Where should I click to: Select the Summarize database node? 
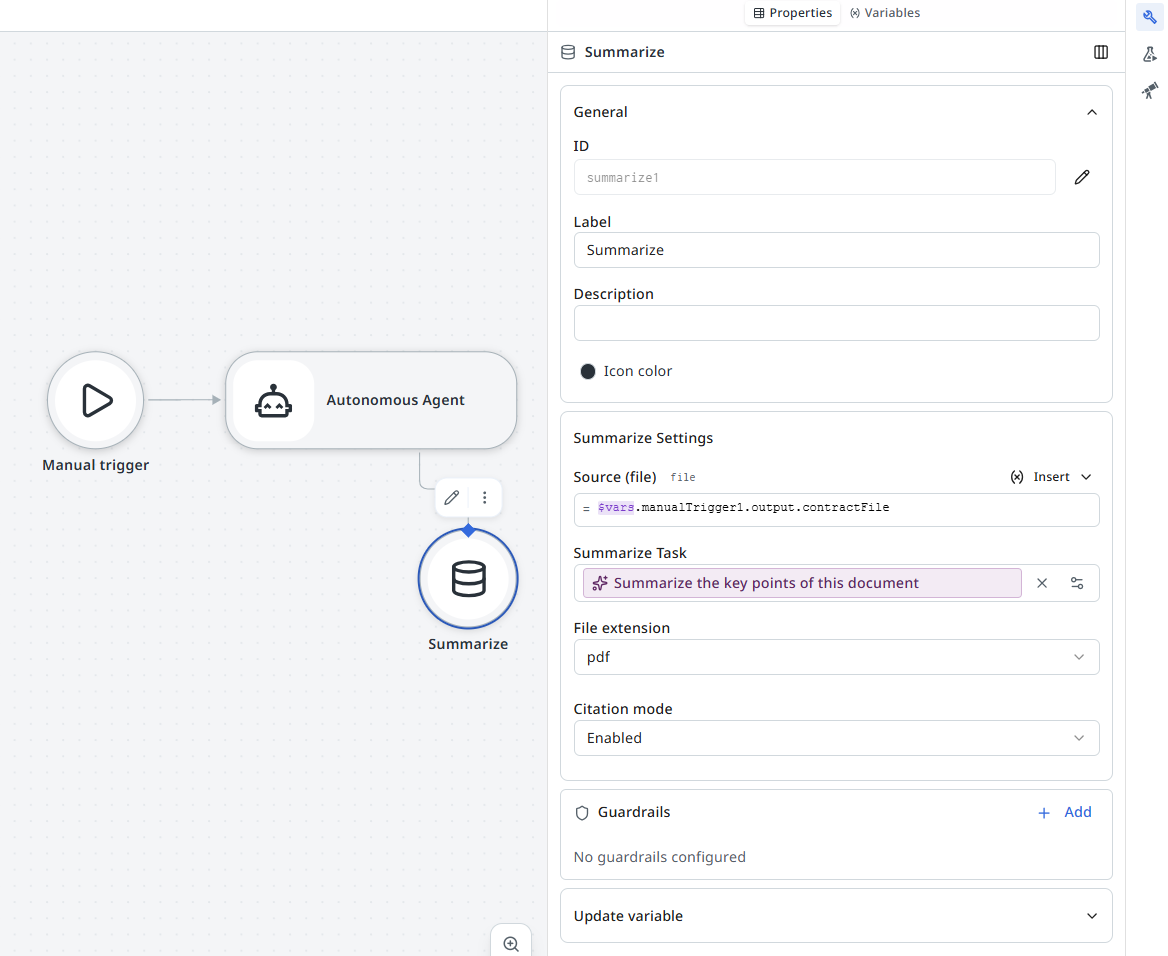[x=468, y=578]
